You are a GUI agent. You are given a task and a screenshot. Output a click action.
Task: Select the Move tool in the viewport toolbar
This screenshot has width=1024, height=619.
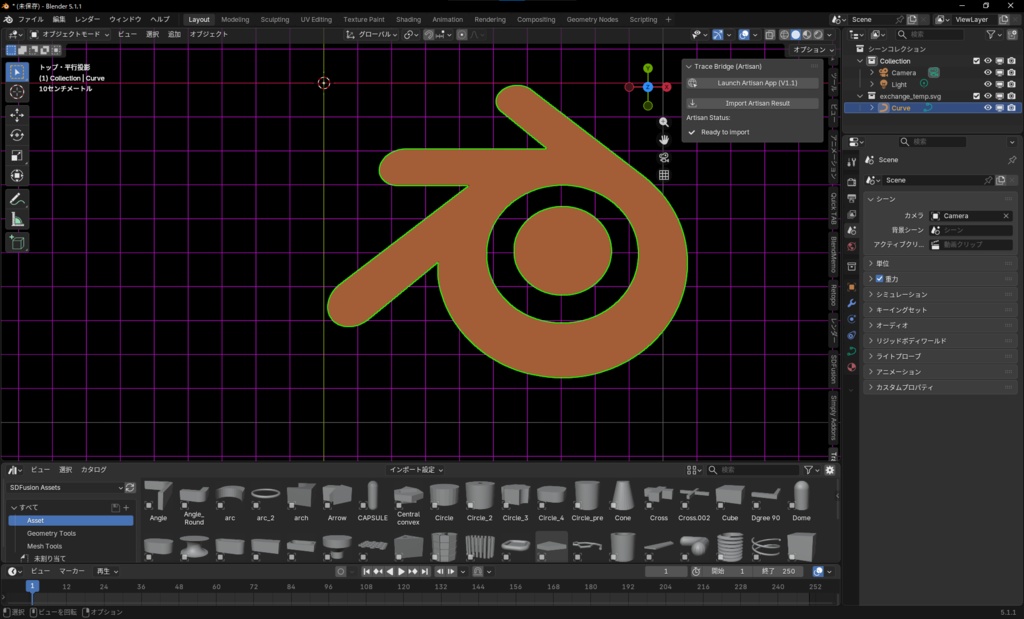coord(16,113)
